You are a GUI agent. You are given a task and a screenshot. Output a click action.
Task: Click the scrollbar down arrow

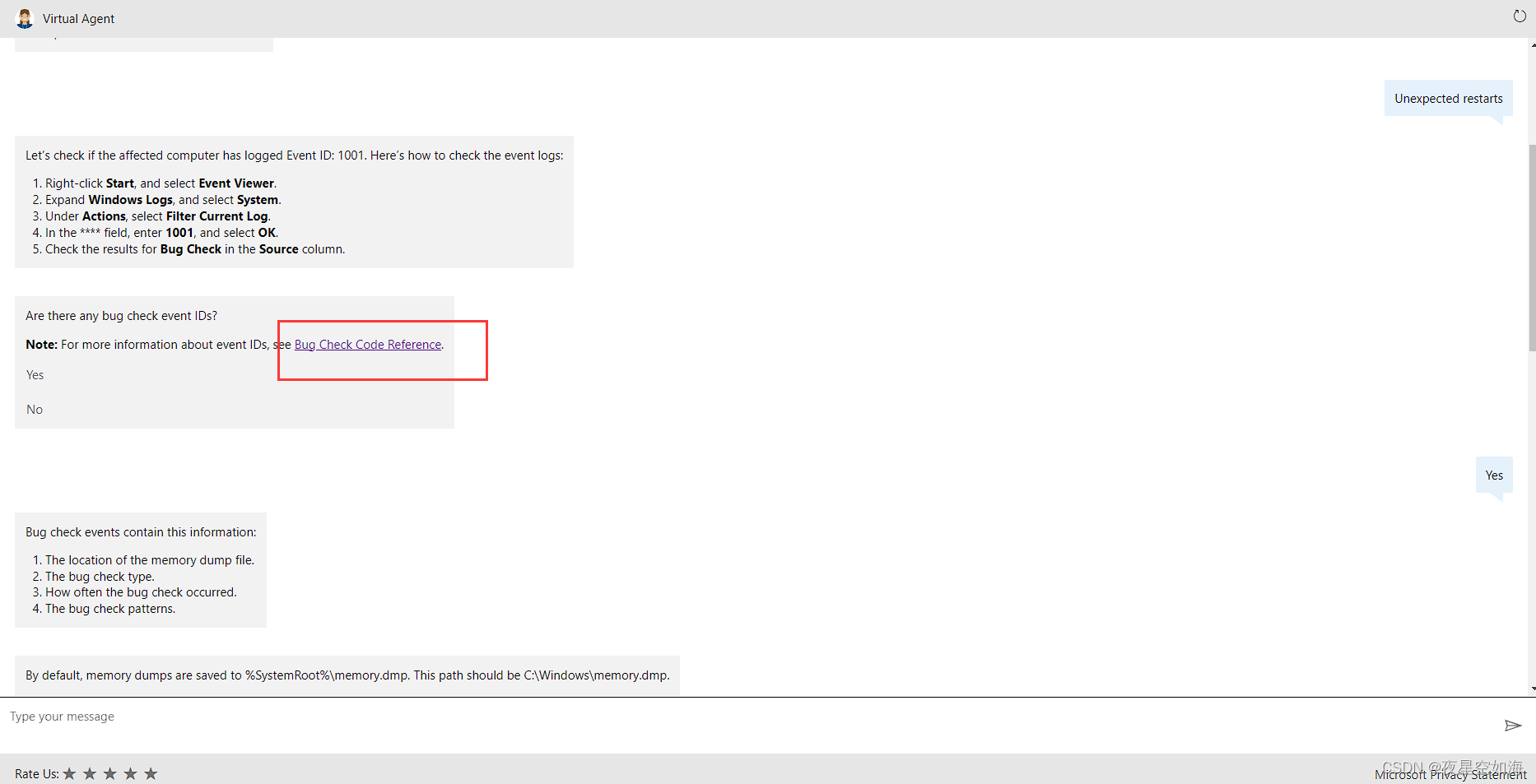pyautogui.click(x=1532, y=689)
